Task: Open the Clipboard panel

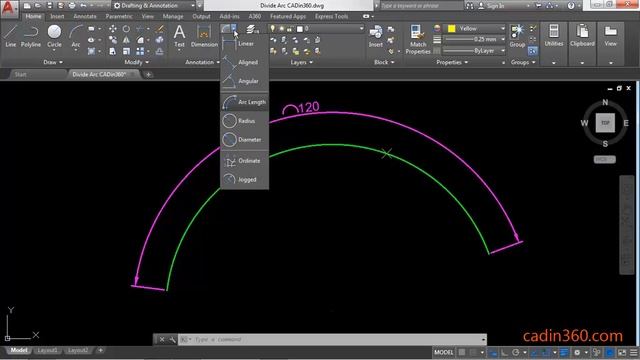Action: [x=582, y=44]
